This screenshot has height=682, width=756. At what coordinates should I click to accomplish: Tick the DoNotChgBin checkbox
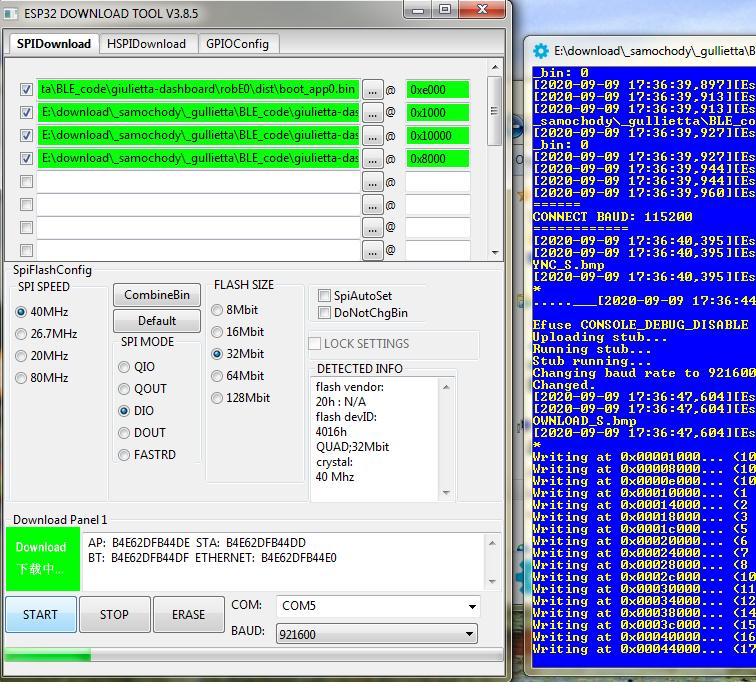click(324, 313)
